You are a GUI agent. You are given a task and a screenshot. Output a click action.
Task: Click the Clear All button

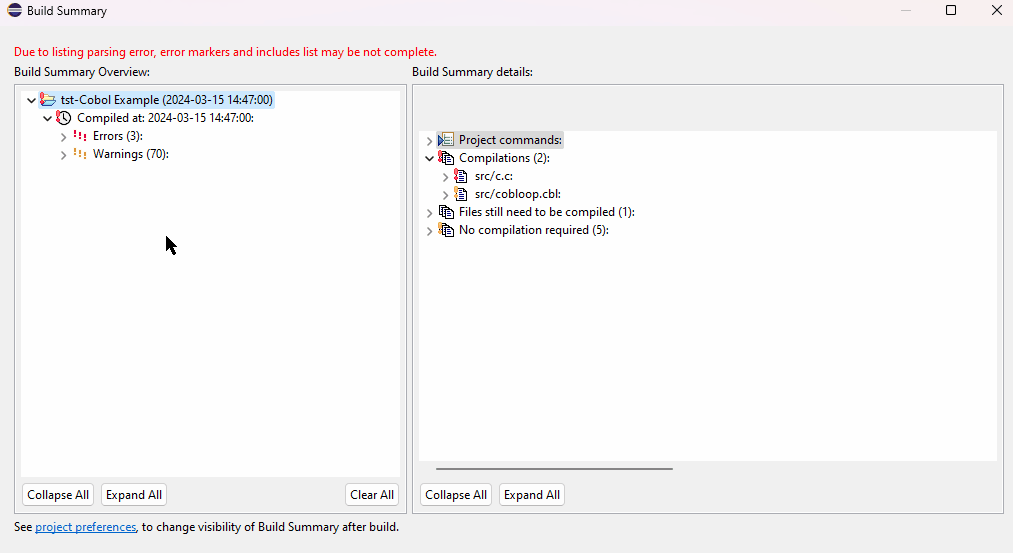coord(372,495)
